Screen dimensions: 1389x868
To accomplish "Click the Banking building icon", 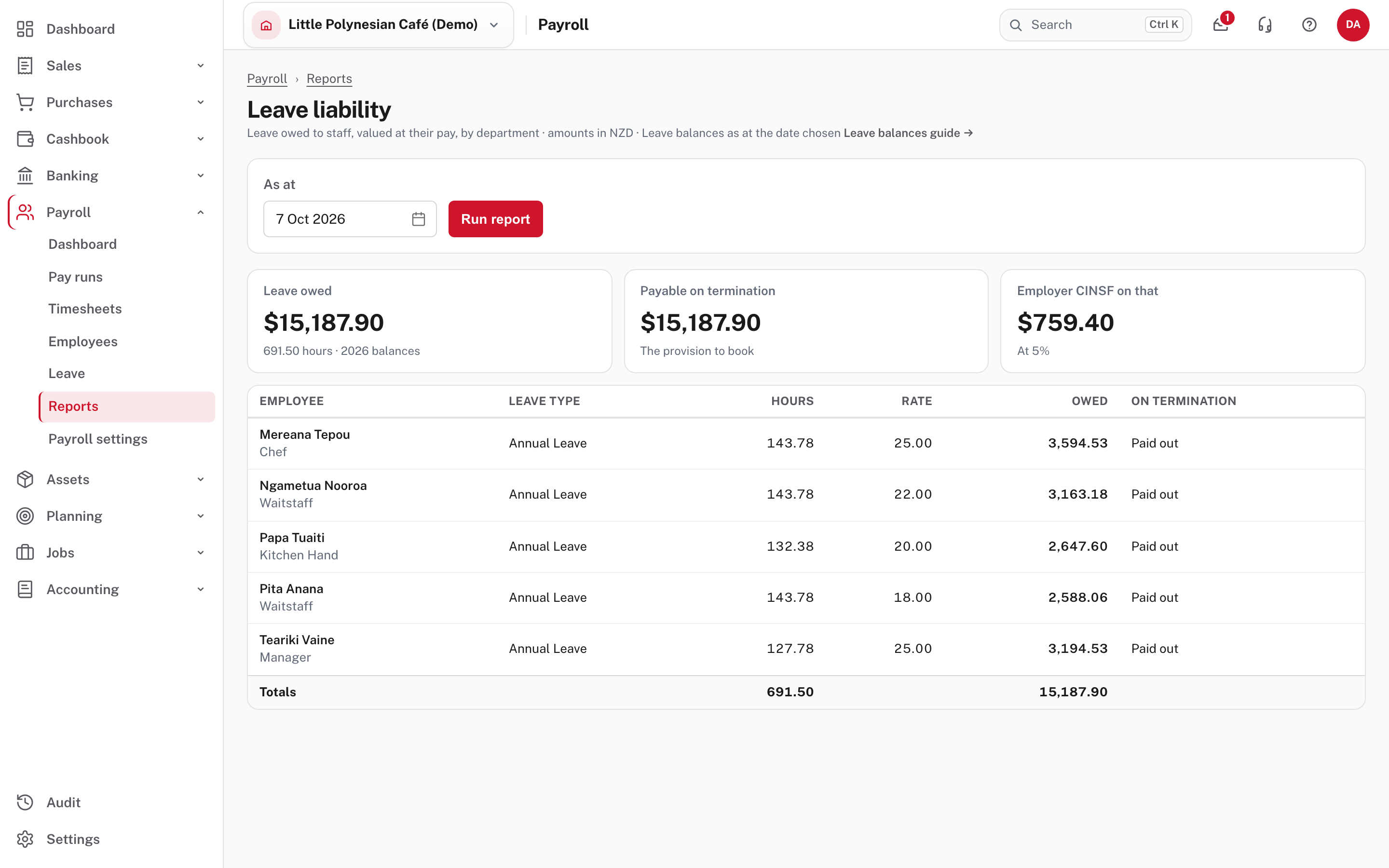I will 25,176.
